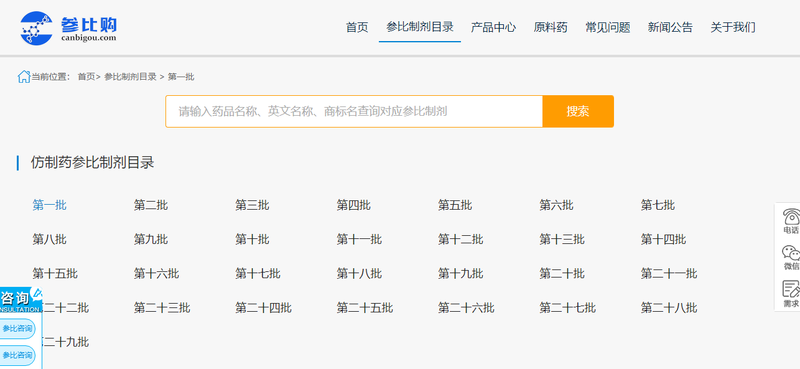This screenshot has height=369, width=800.
Task: Open 参比制剂目录 navigation tab
Action: click(x=420, y=28)
